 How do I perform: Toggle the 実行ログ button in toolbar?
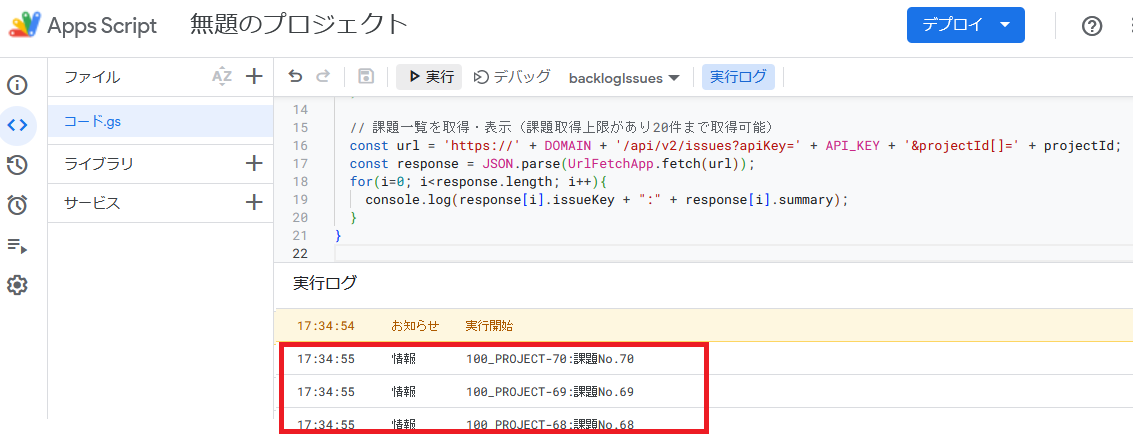(738, 77)
